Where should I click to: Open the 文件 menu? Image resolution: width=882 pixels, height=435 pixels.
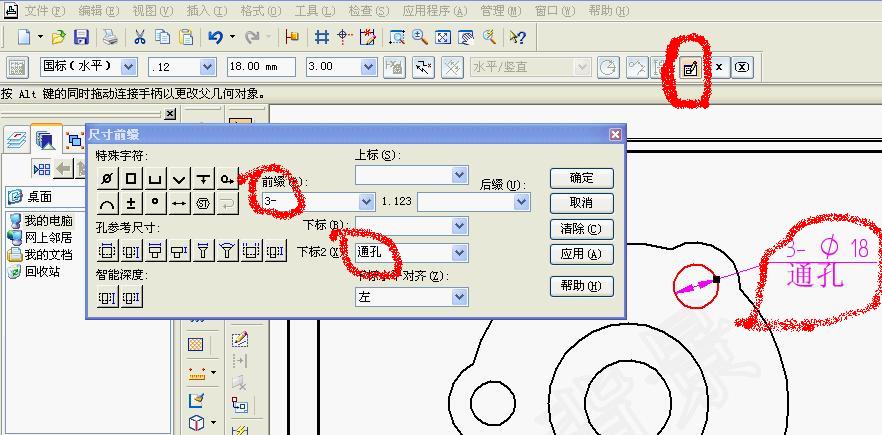[45, 11]
